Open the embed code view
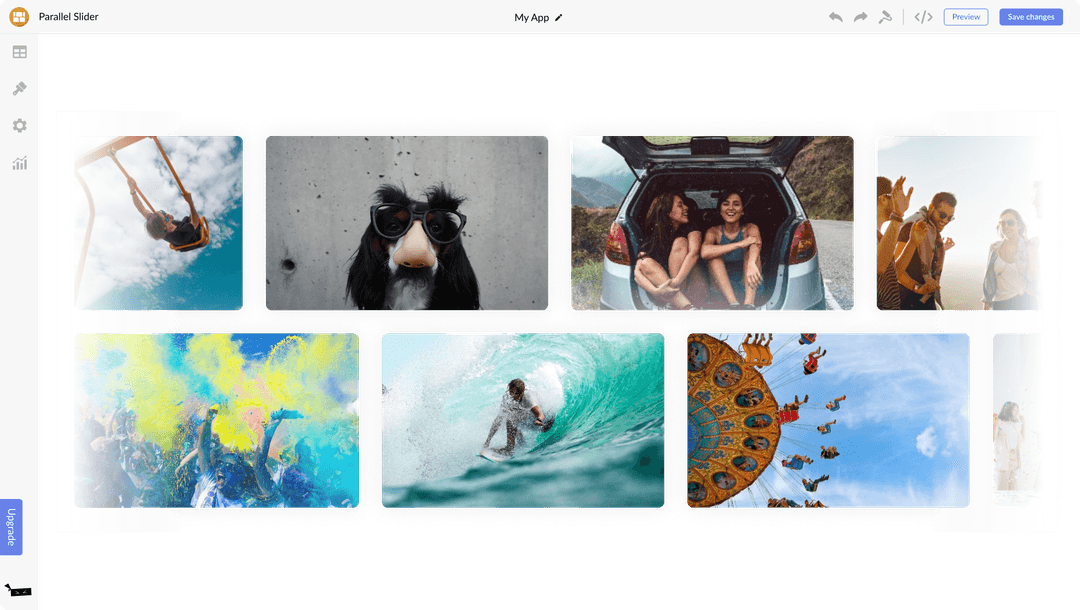Image resolution: width=1080 pixels, height=610 pixels. pyautogui.click(x=922, y=16)
